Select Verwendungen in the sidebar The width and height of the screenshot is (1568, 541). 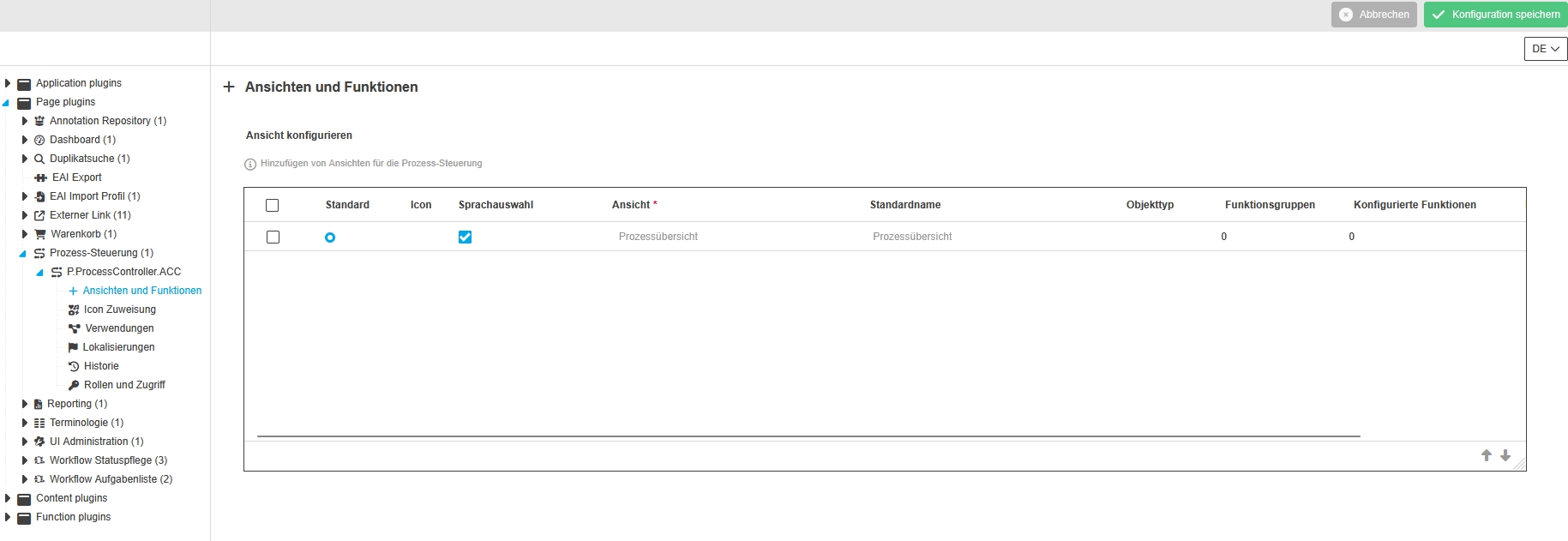[119, 328]
